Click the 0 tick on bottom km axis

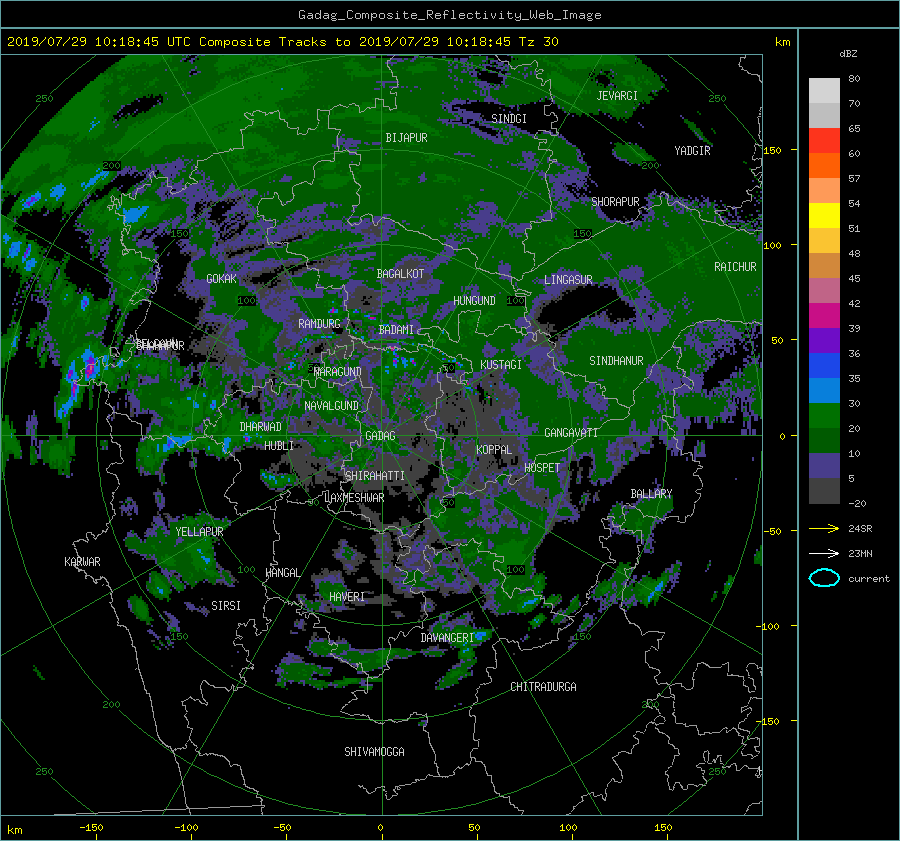(x=380, y=828)
